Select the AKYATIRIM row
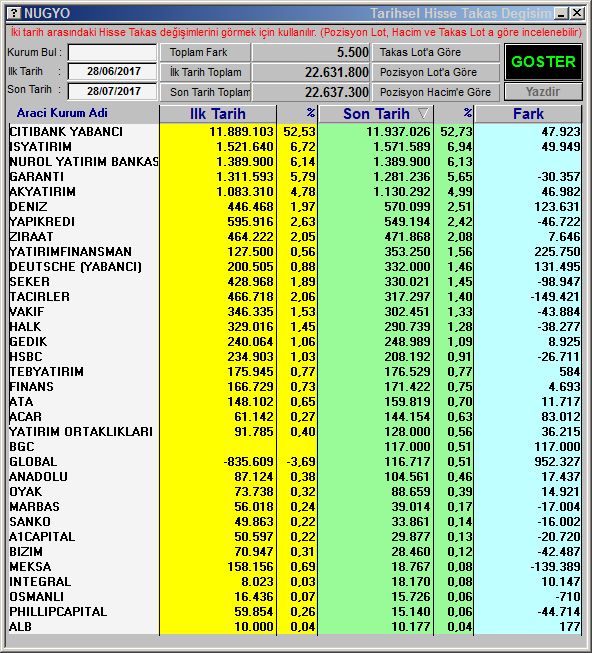 [295, 192]
